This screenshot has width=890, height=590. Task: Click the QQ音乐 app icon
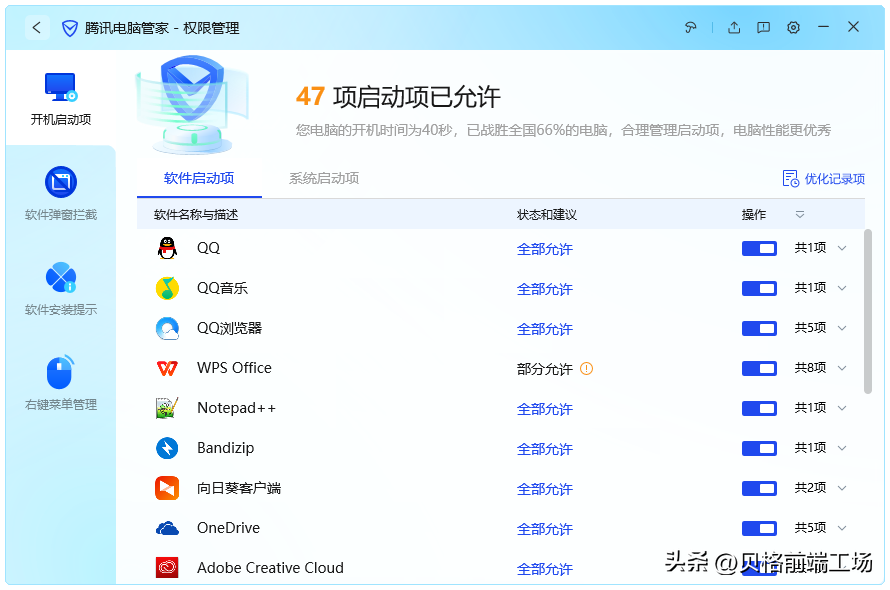point(167,288)
